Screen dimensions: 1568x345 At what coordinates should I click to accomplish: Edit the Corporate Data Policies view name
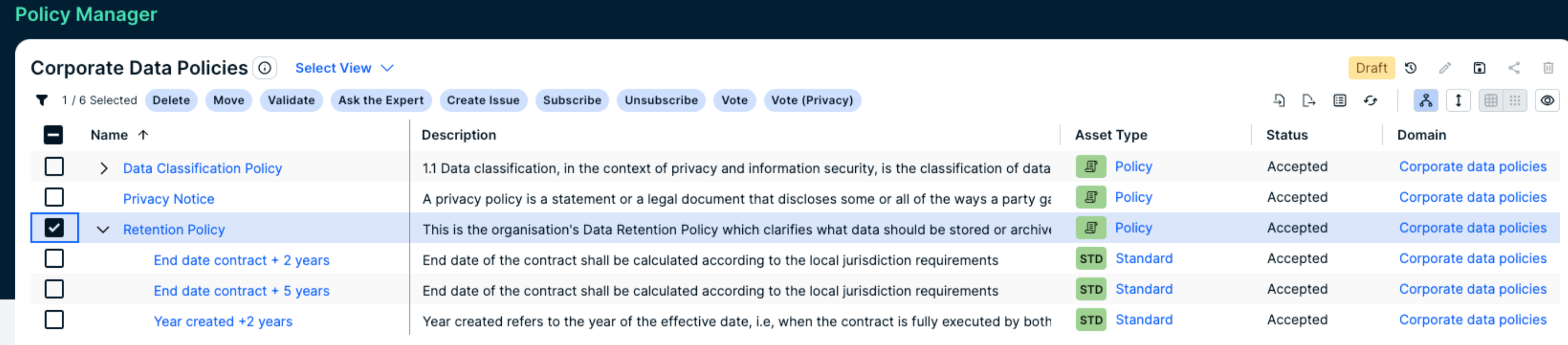(x=1446, y=67)
